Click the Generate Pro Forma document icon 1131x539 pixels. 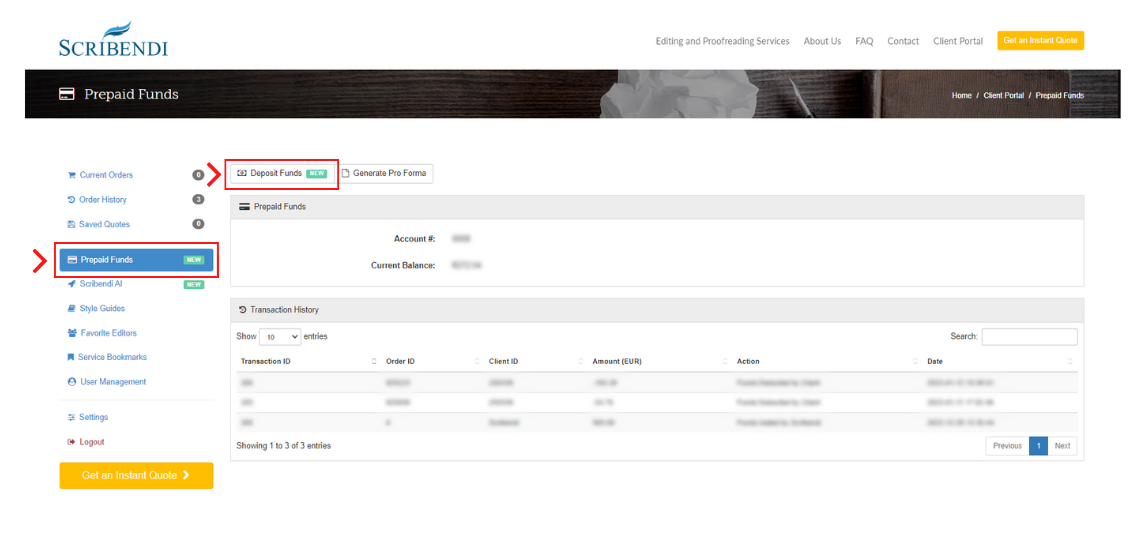point(346,173)
